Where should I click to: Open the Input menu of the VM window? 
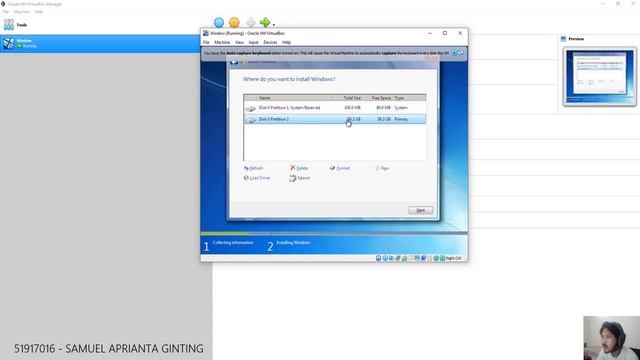[253, 42]
